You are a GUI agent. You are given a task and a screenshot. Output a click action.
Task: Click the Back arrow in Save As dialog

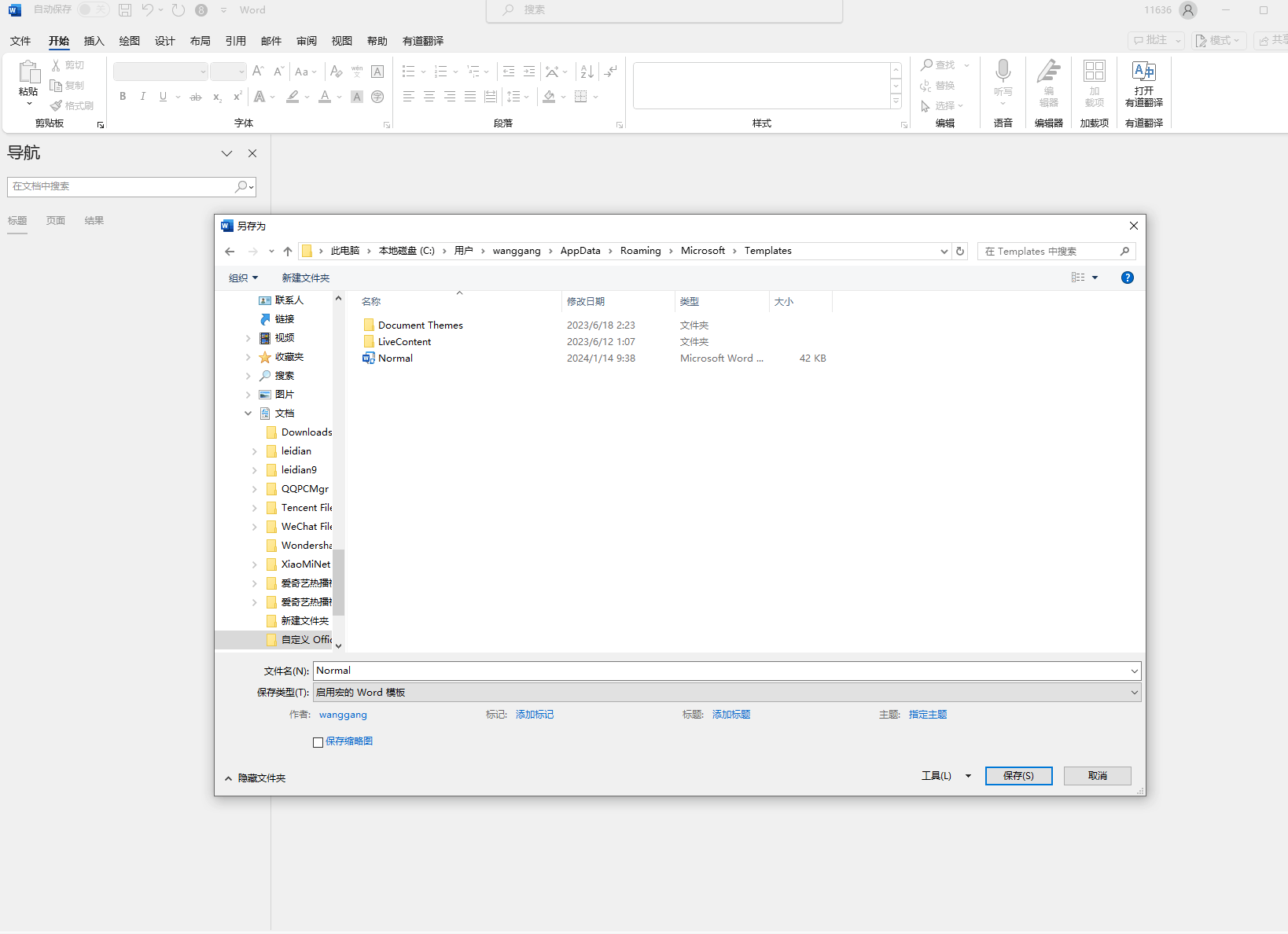click(230, 252)
